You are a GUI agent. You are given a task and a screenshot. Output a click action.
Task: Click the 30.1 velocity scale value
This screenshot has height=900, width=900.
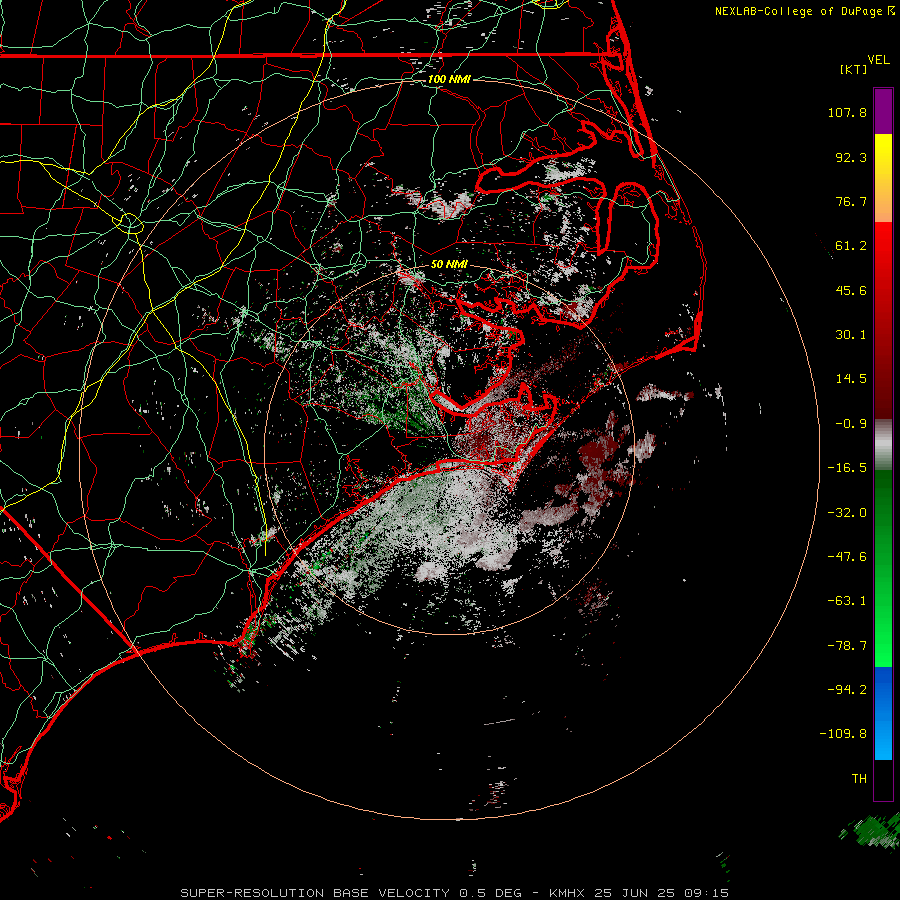pyautogui.click(x=851, y=335)
